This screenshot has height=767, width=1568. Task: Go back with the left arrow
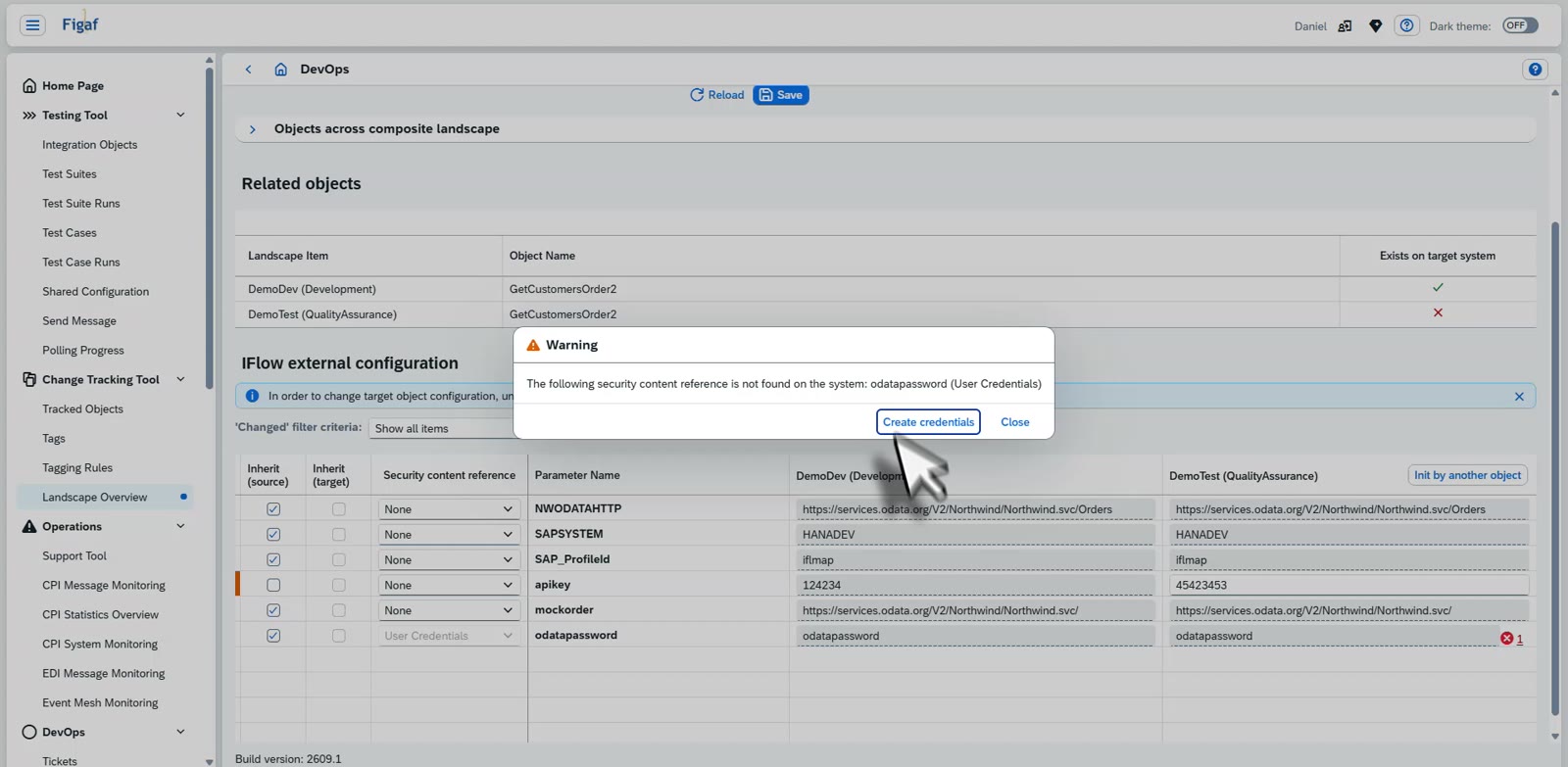point(249,70)
